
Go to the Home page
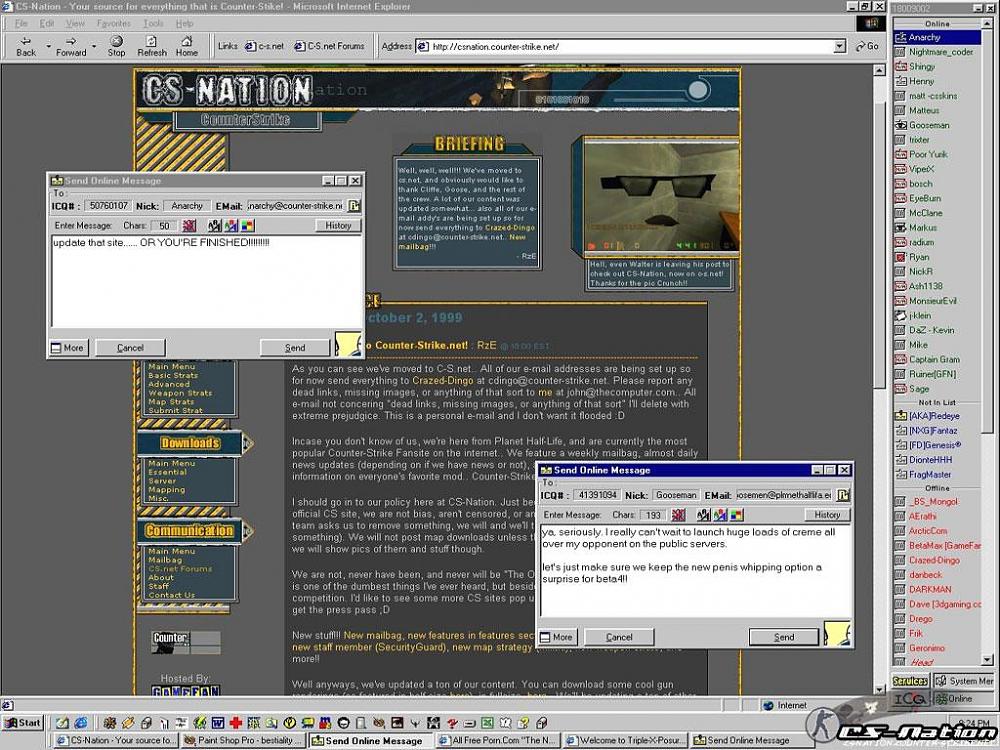[187, 47]
